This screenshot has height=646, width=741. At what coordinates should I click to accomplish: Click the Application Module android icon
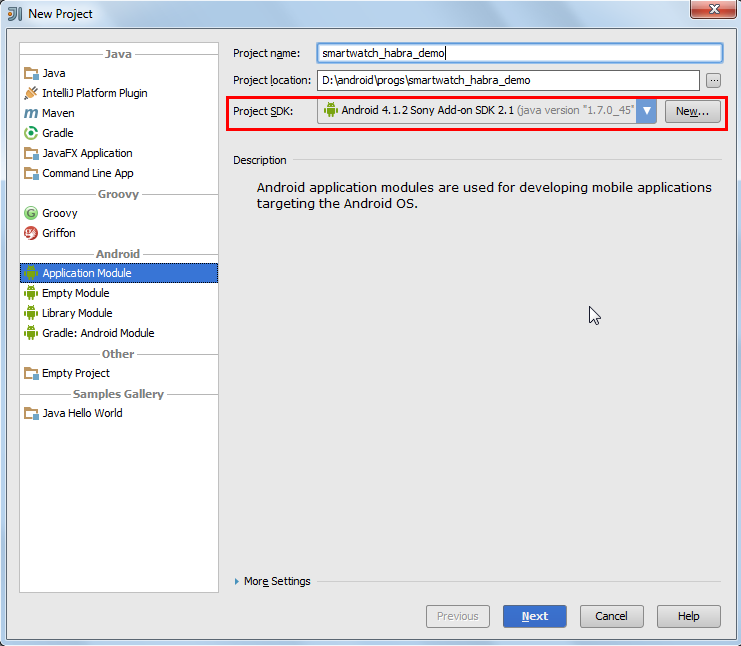(31, 273)
